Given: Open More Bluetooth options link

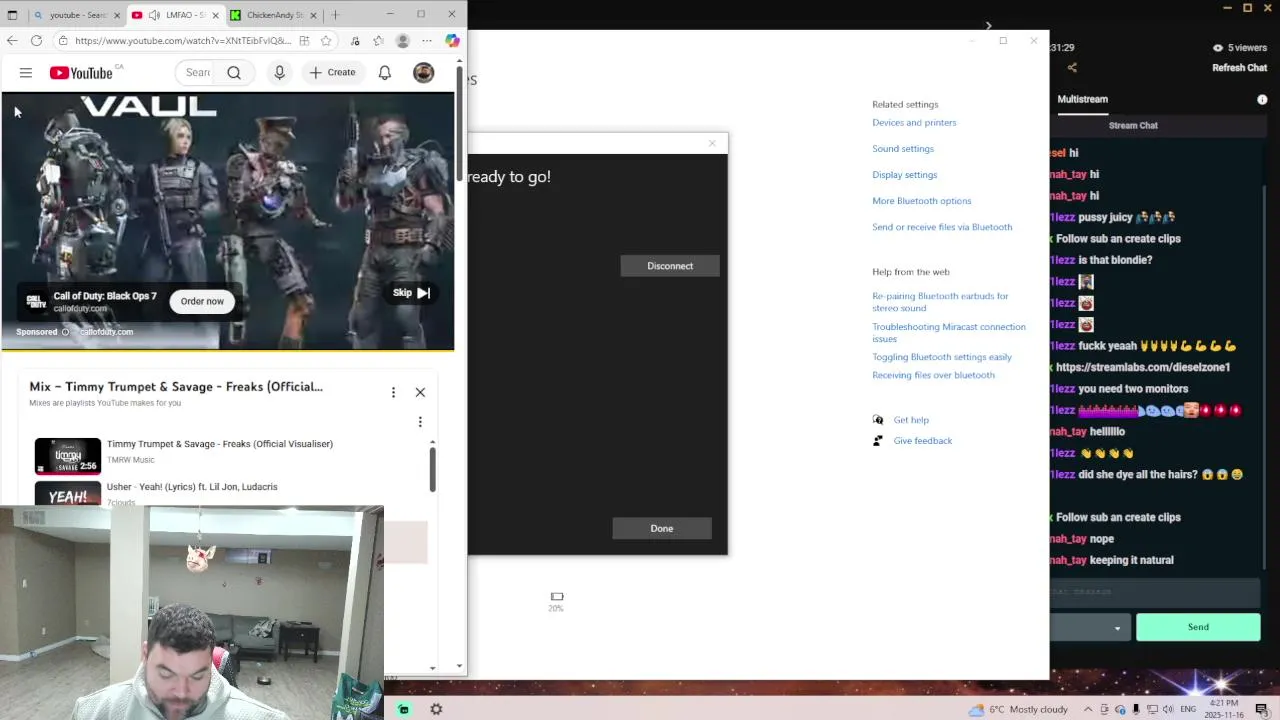Looking at the screenshot, I should 921,201.
